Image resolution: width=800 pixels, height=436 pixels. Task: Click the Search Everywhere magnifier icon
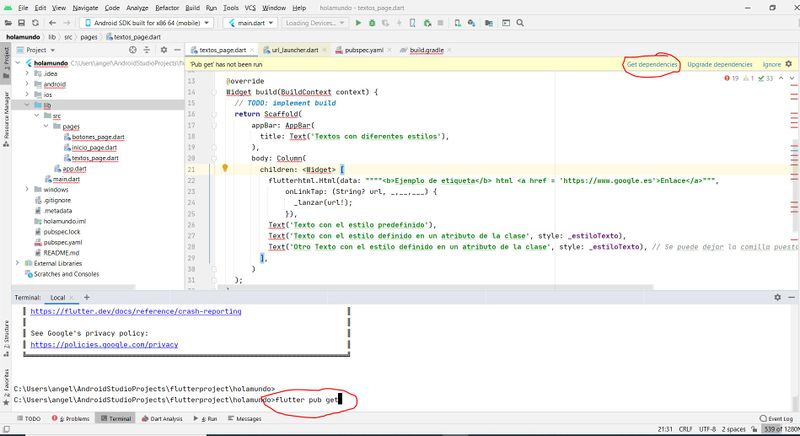tap(520, 23)
